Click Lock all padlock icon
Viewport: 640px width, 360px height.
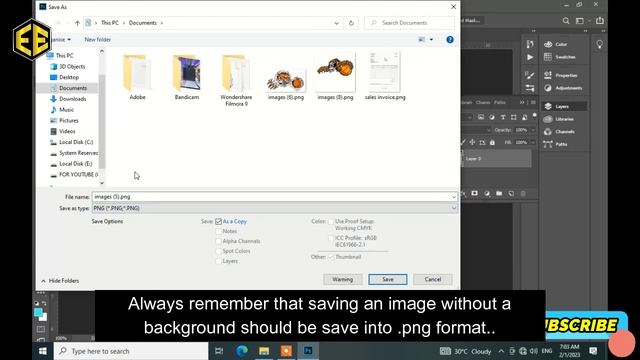click(x=492, y=142)
